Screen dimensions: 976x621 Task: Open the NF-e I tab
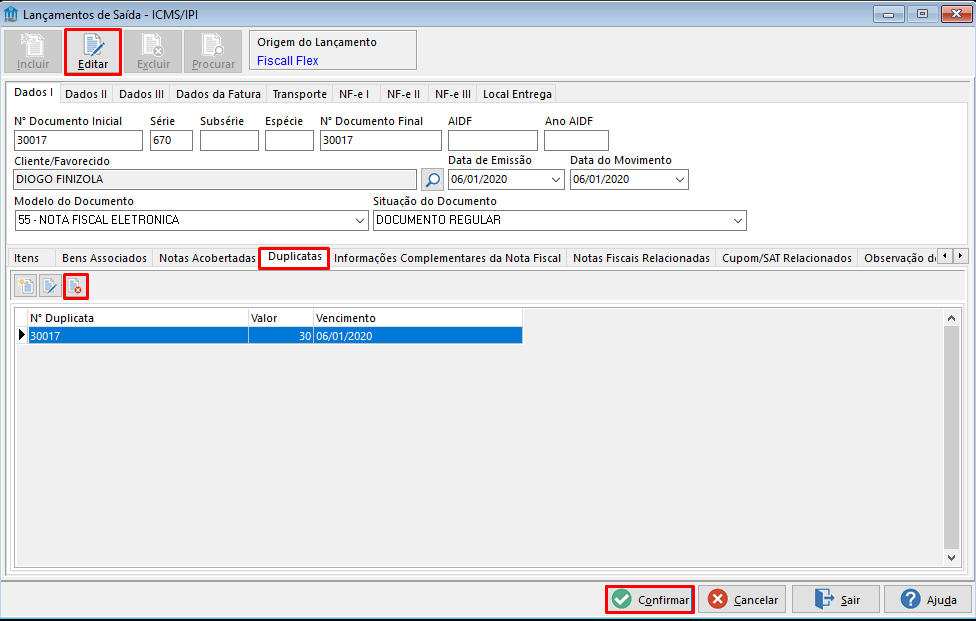(354, 95)
